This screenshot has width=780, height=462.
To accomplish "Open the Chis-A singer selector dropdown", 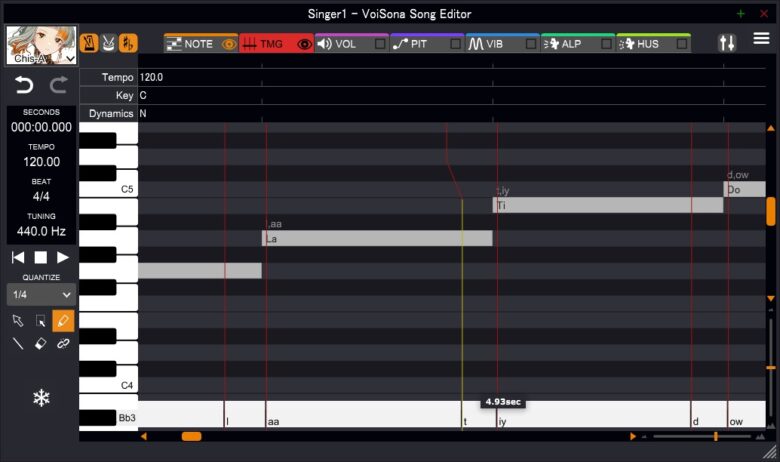I will click(x=41, y=59).
